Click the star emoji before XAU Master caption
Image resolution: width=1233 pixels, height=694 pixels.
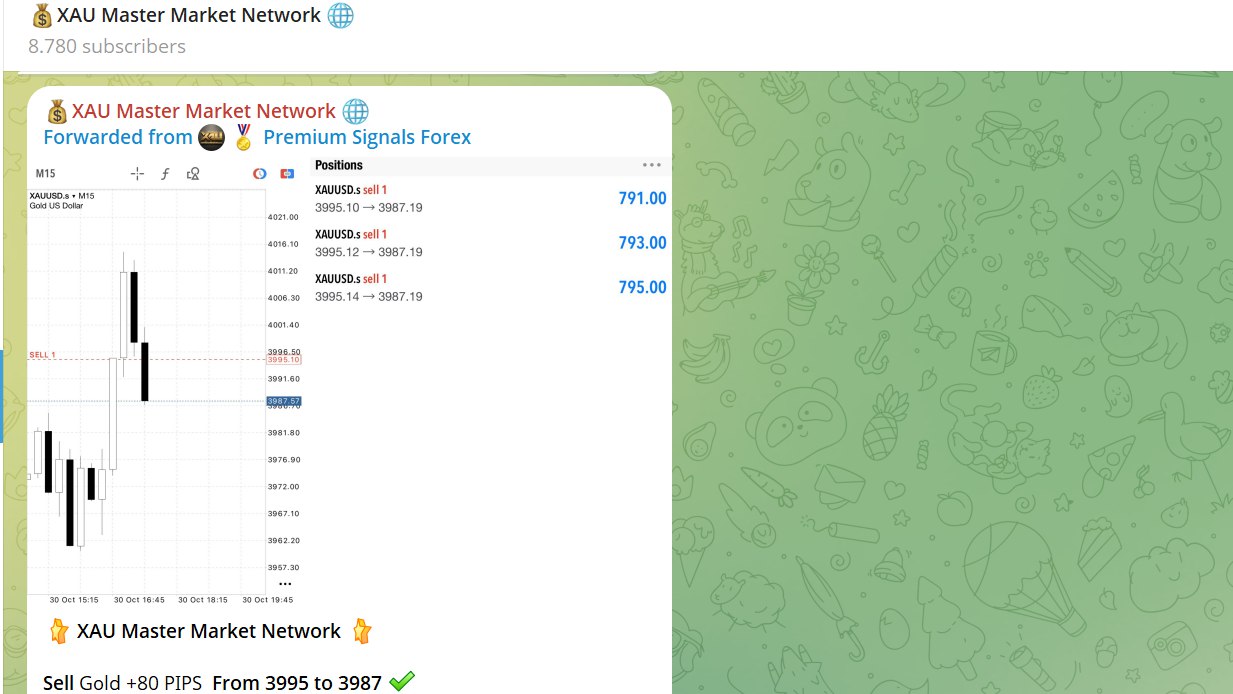point(59,631)
